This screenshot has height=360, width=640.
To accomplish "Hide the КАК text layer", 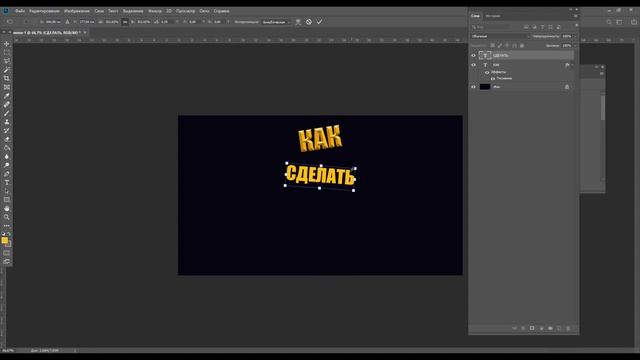I will [473, 65].
